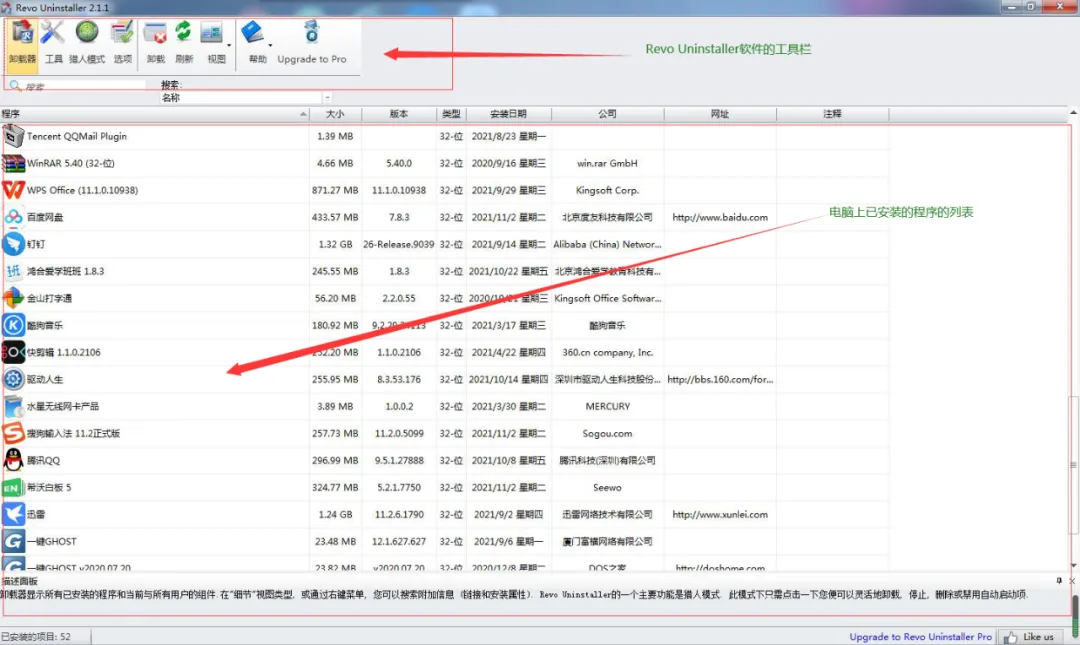This screenshot has width=1080, height=645.
Task: Select the 腾讯QQ penguin icon in list
Action: [x=13, y=460]
